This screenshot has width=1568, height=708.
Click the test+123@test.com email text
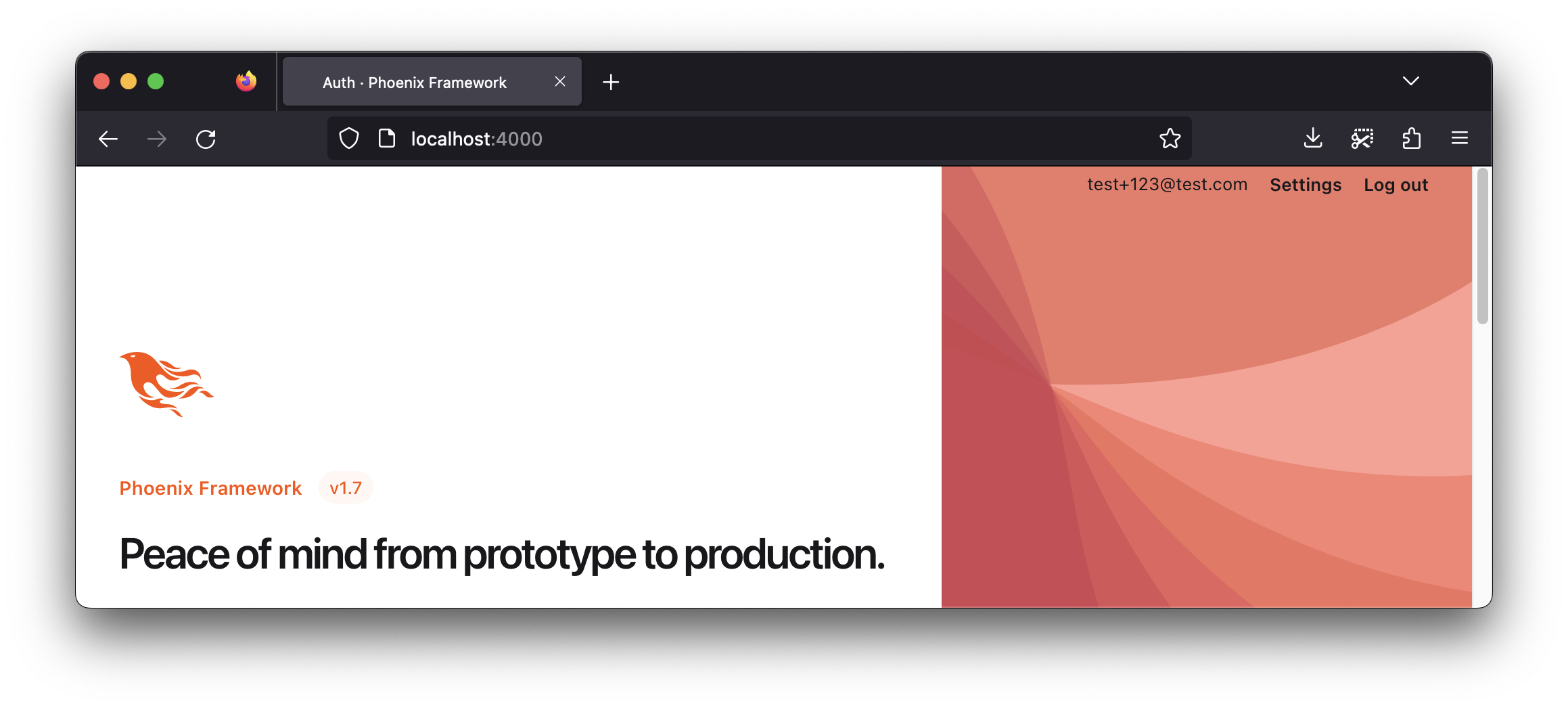[1167, 185]
